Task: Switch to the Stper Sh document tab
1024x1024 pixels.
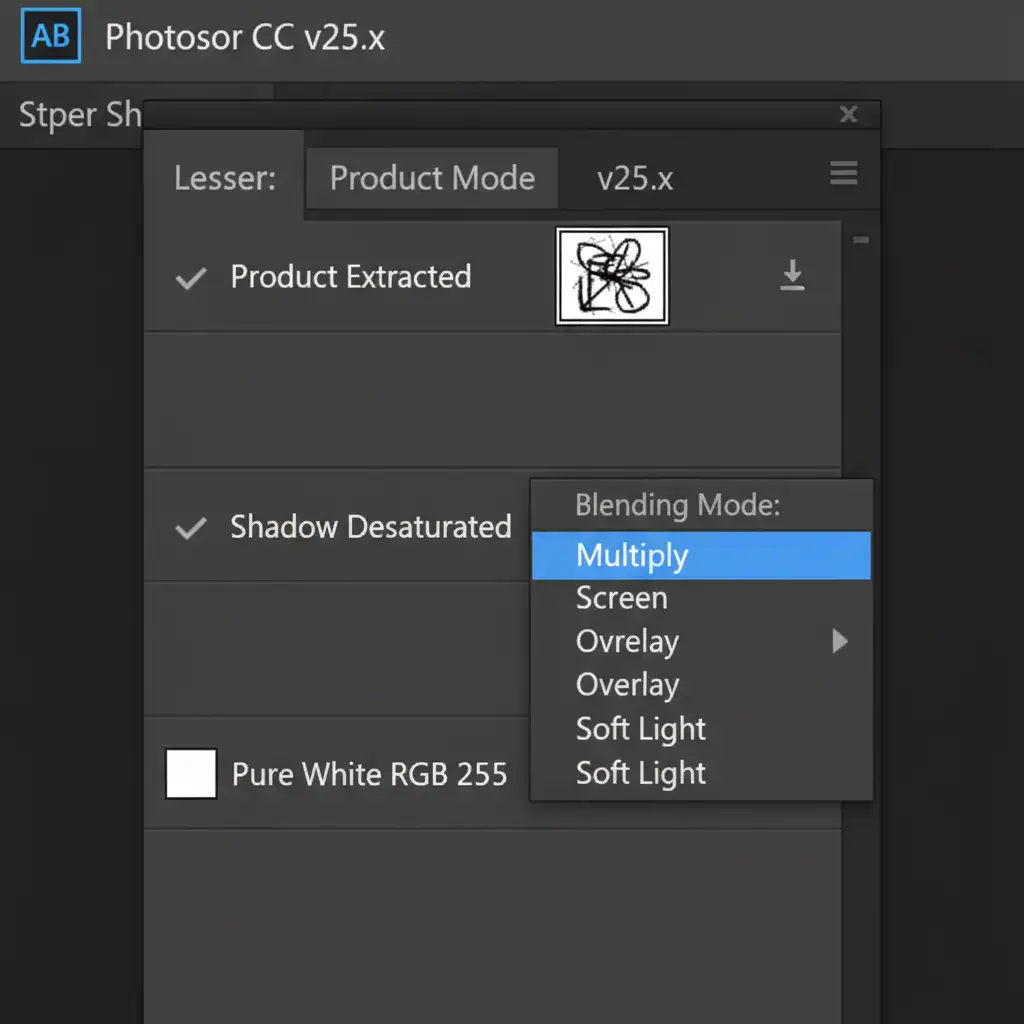Action: click(x=80, y=115)
